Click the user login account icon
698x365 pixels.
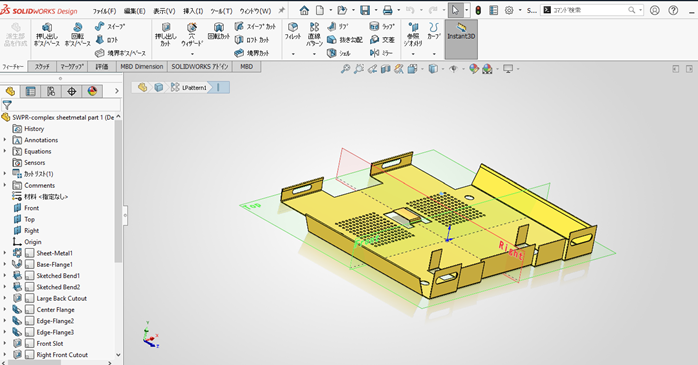[654, 10]
